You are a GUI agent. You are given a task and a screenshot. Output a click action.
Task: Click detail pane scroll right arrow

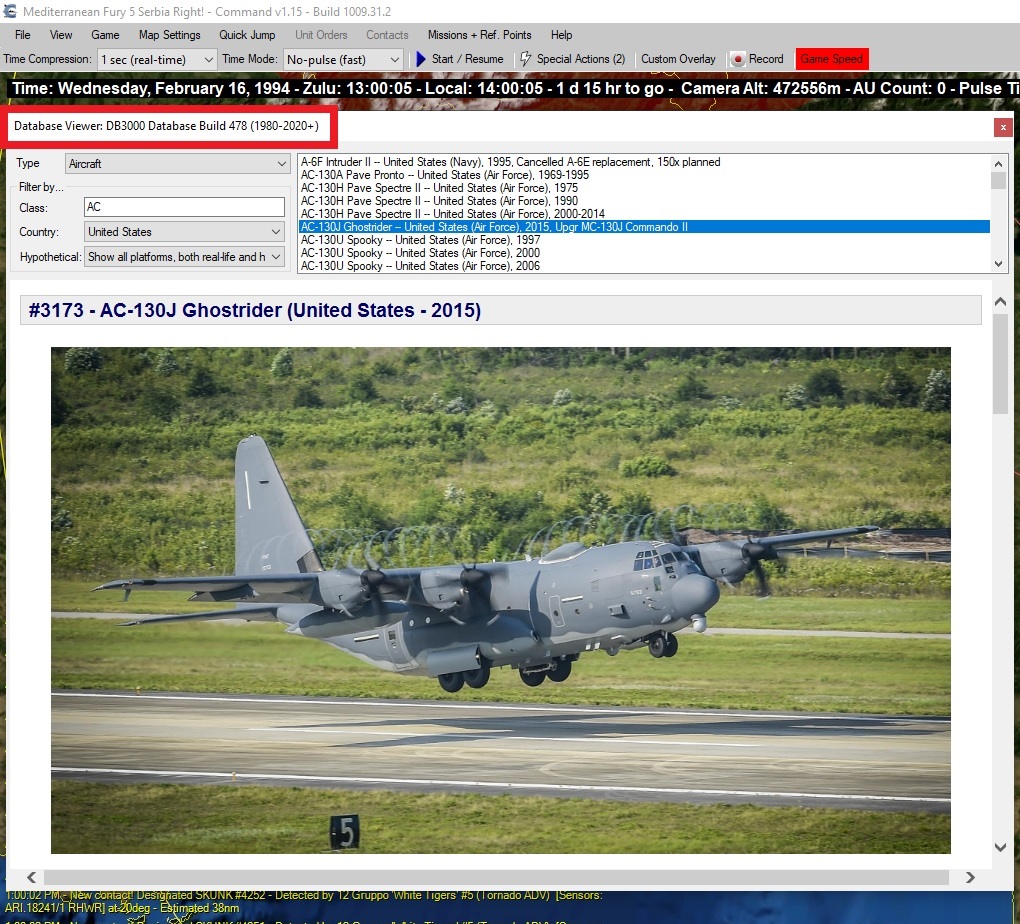tap(970, 877)
